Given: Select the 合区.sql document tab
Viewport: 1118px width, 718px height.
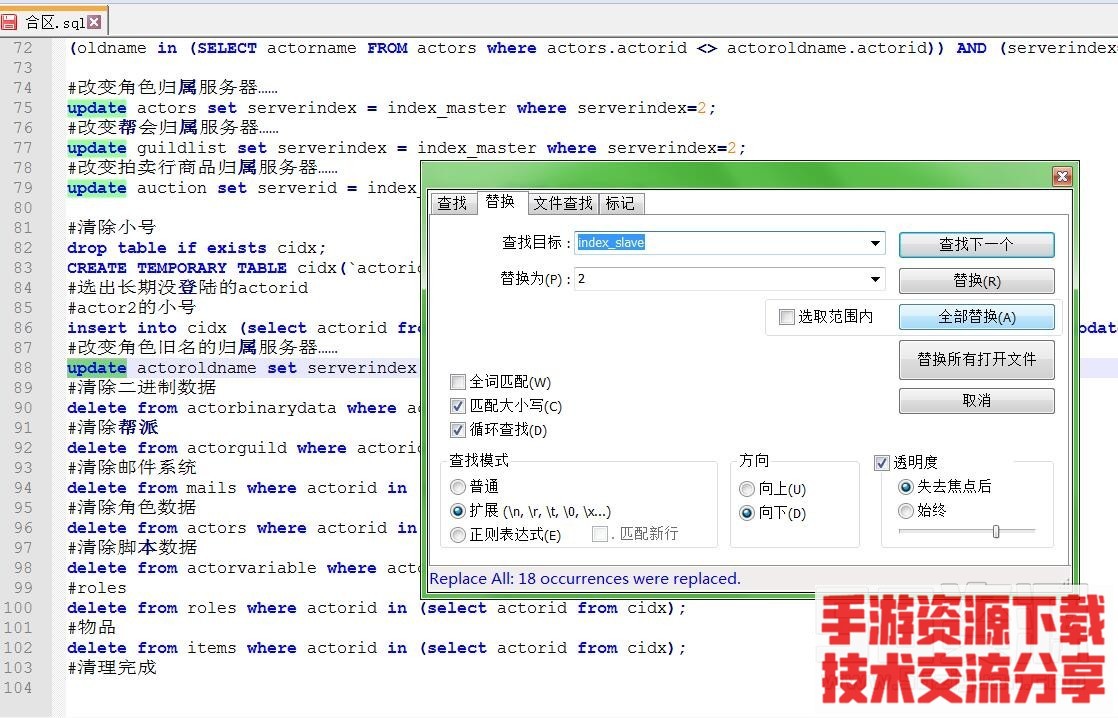Looking at the screenshot, I should pos(54,21).
